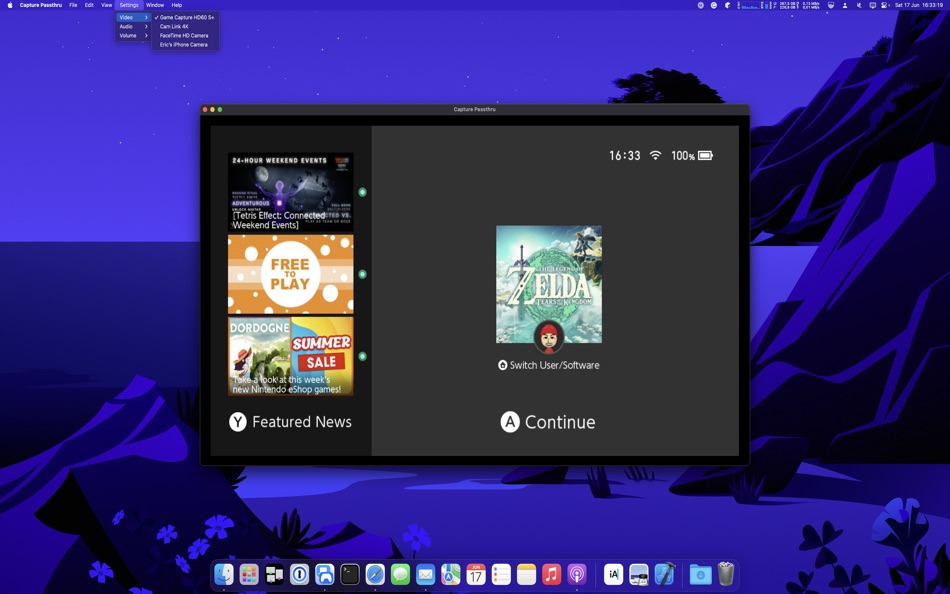Expand the Video submenu
This screenshot has width=950, height=594.
tap(133, 18)
